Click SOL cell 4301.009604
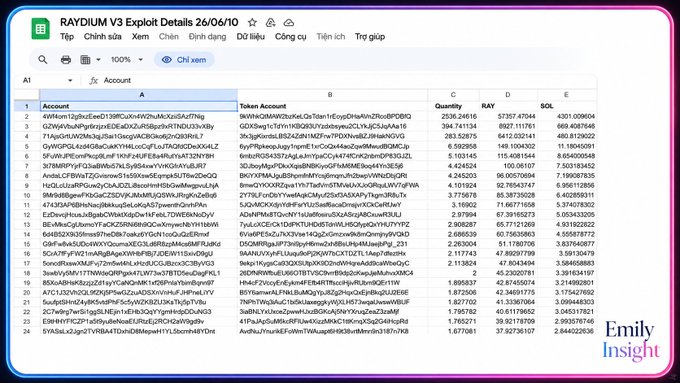Screen dimensions: 680x383 point(567,117)
